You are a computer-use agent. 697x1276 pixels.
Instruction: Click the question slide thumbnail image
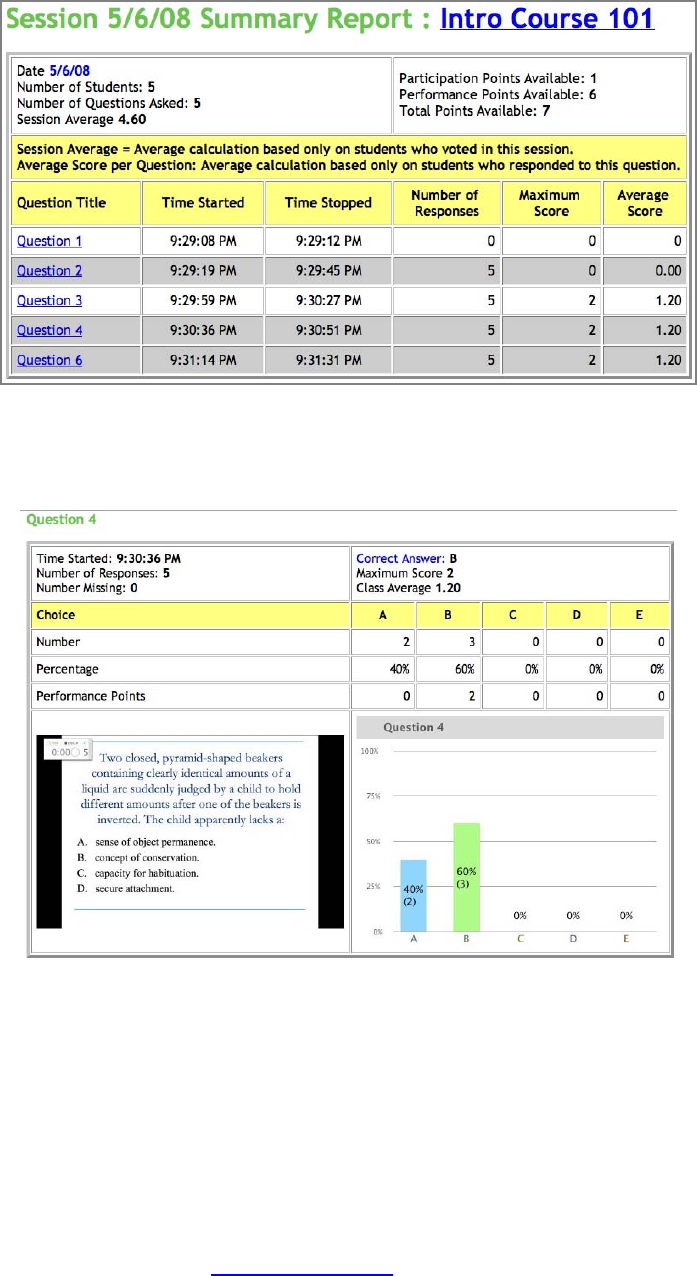coord(190,831)
